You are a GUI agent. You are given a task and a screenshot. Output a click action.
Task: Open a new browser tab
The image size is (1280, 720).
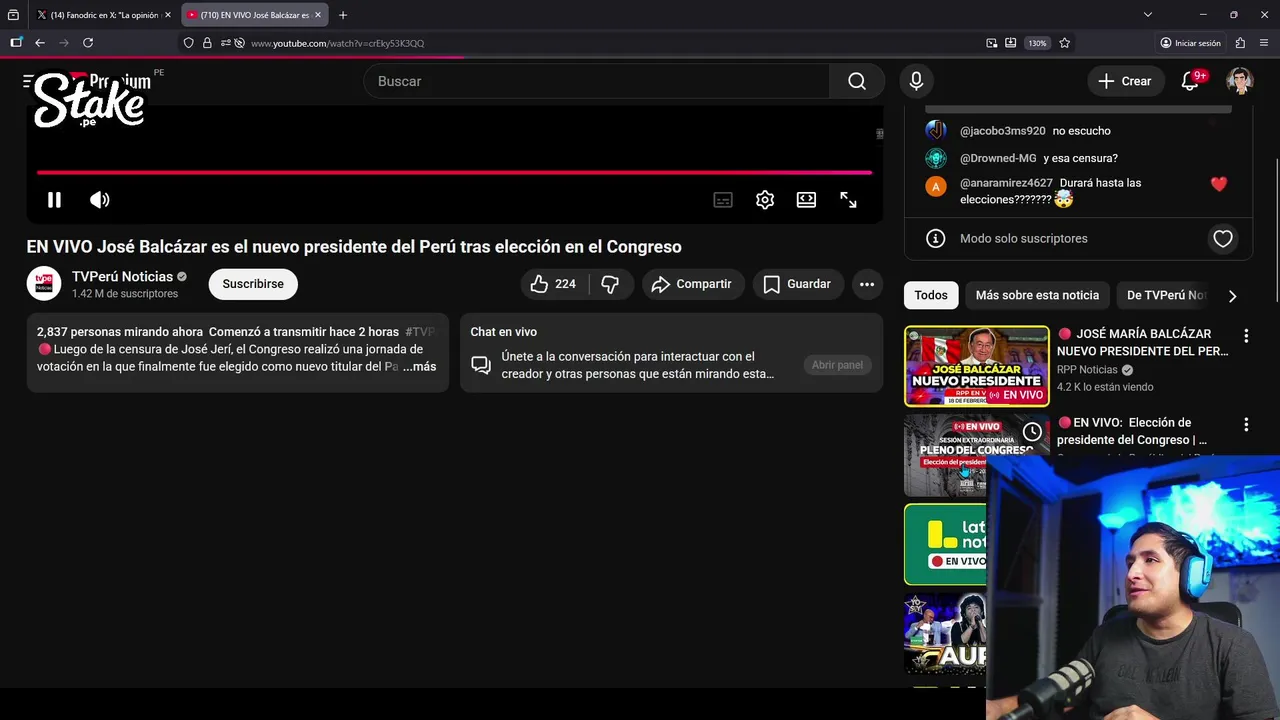tap(343, 15)
